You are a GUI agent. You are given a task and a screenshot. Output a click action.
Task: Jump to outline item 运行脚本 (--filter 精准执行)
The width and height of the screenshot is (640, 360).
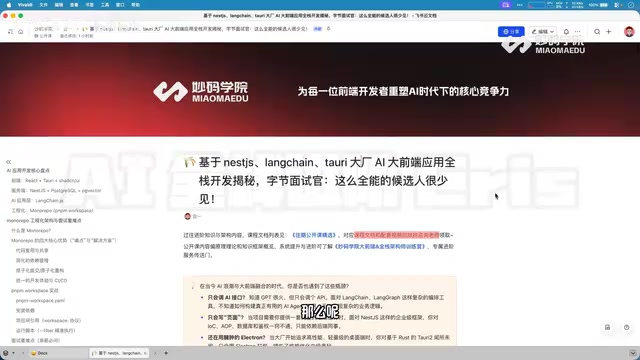[x=46, y=331]
